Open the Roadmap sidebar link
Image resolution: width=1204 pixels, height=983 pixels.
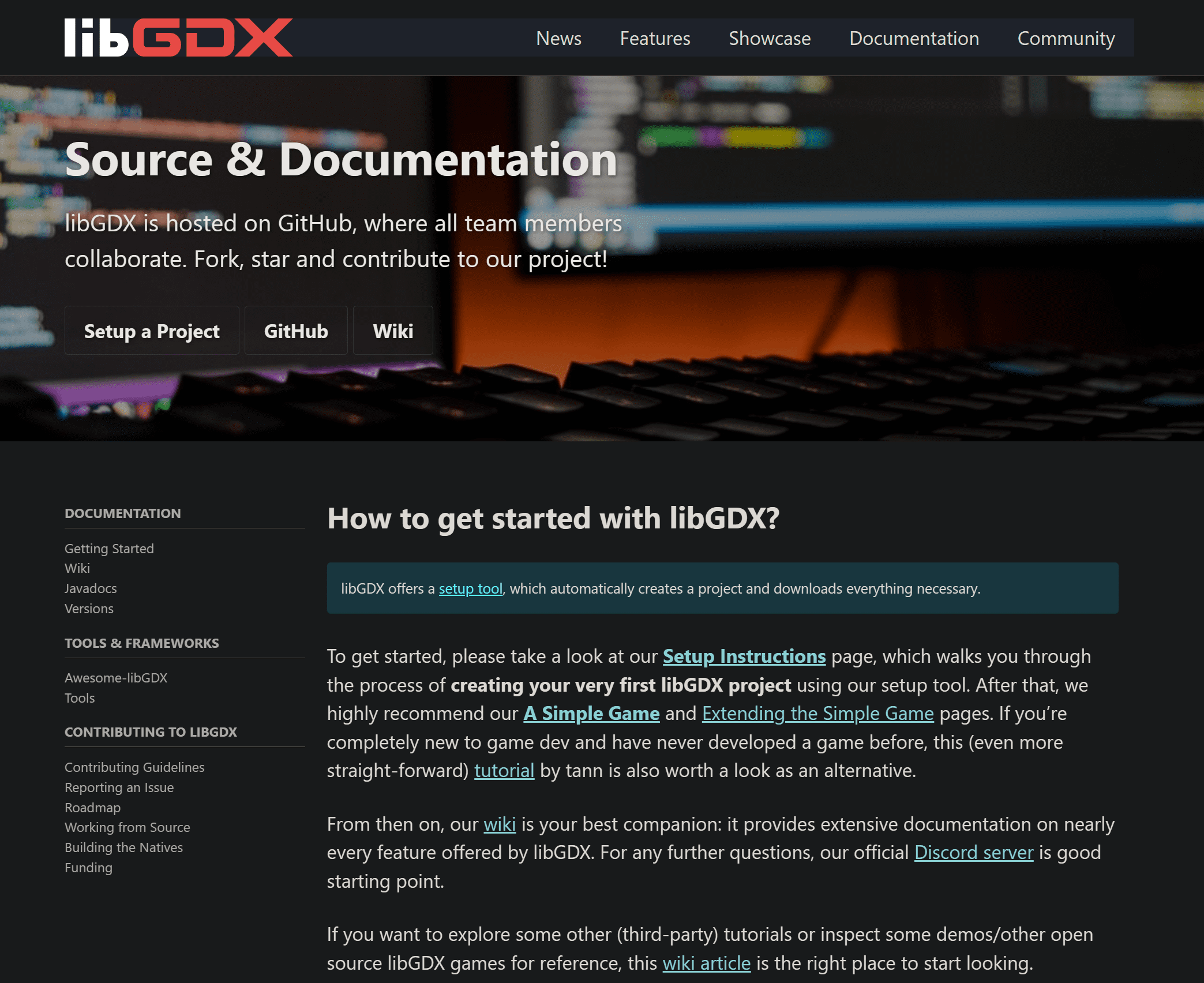pos(92,808)
